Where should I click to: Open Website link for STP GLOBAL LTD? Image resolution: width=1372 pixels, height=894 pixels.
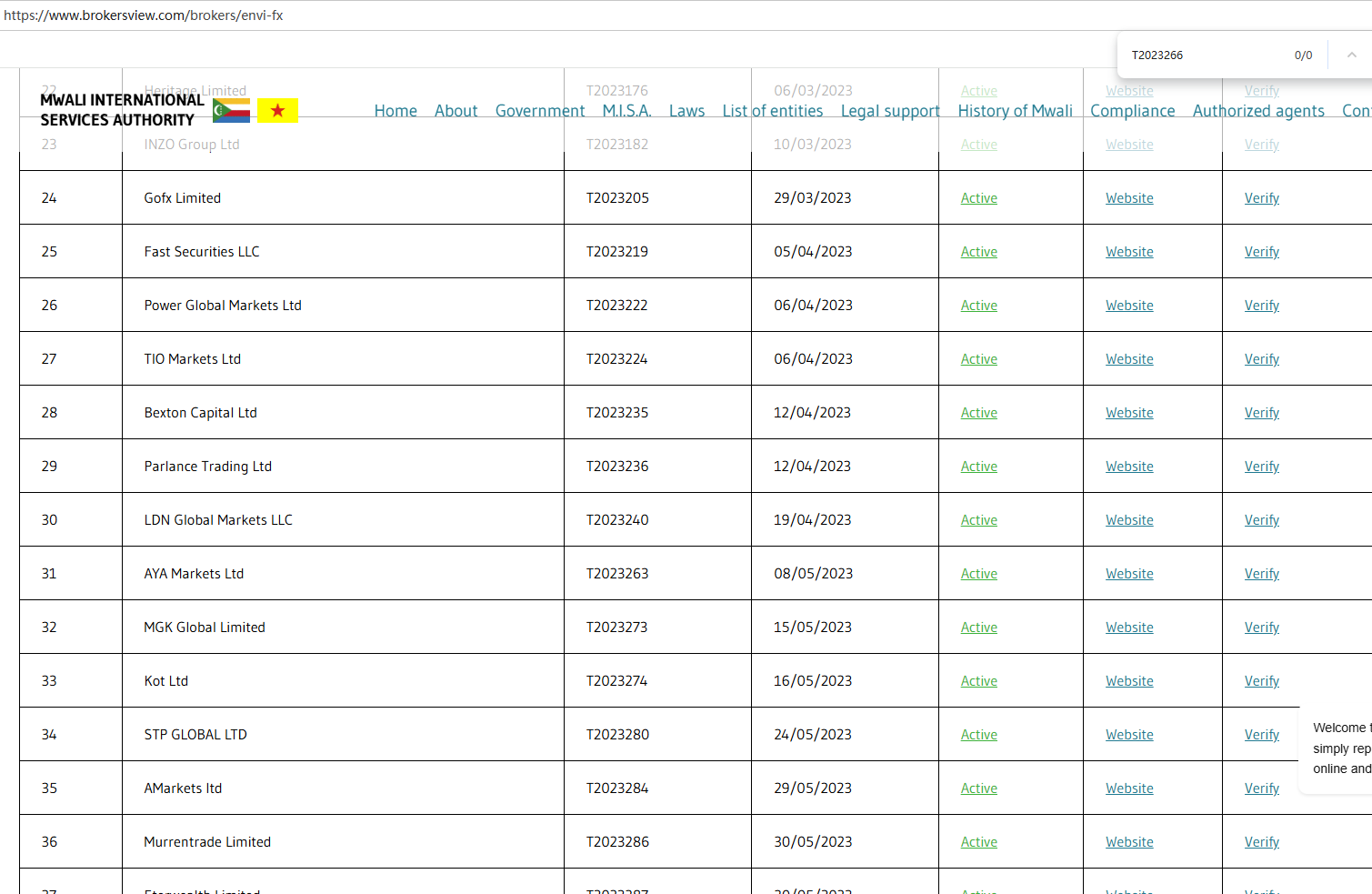[x=1128, y=735]
